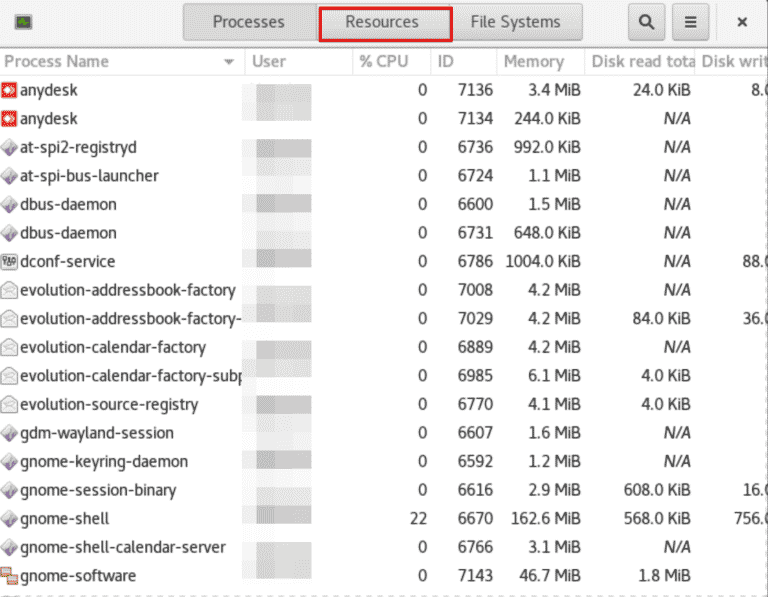Image resolution: width=768 pixels, height=597 pixels.
Task: Click the anydesk icon for ID 7136
Action: tap(9, 90)
